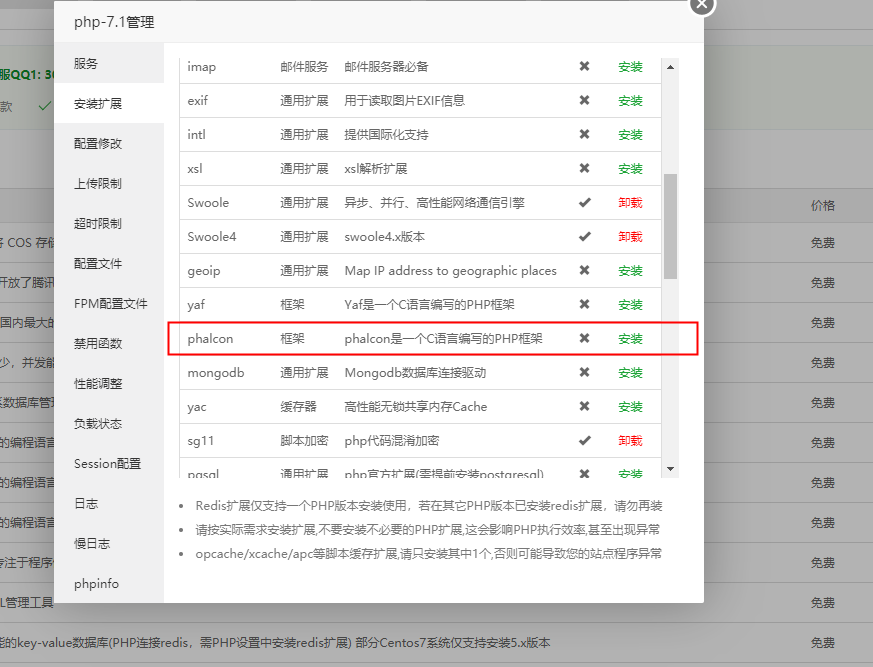Click the yac 缓存器 type cell
Viewport: 873px width, 667px height.
(x=298, y=407)
